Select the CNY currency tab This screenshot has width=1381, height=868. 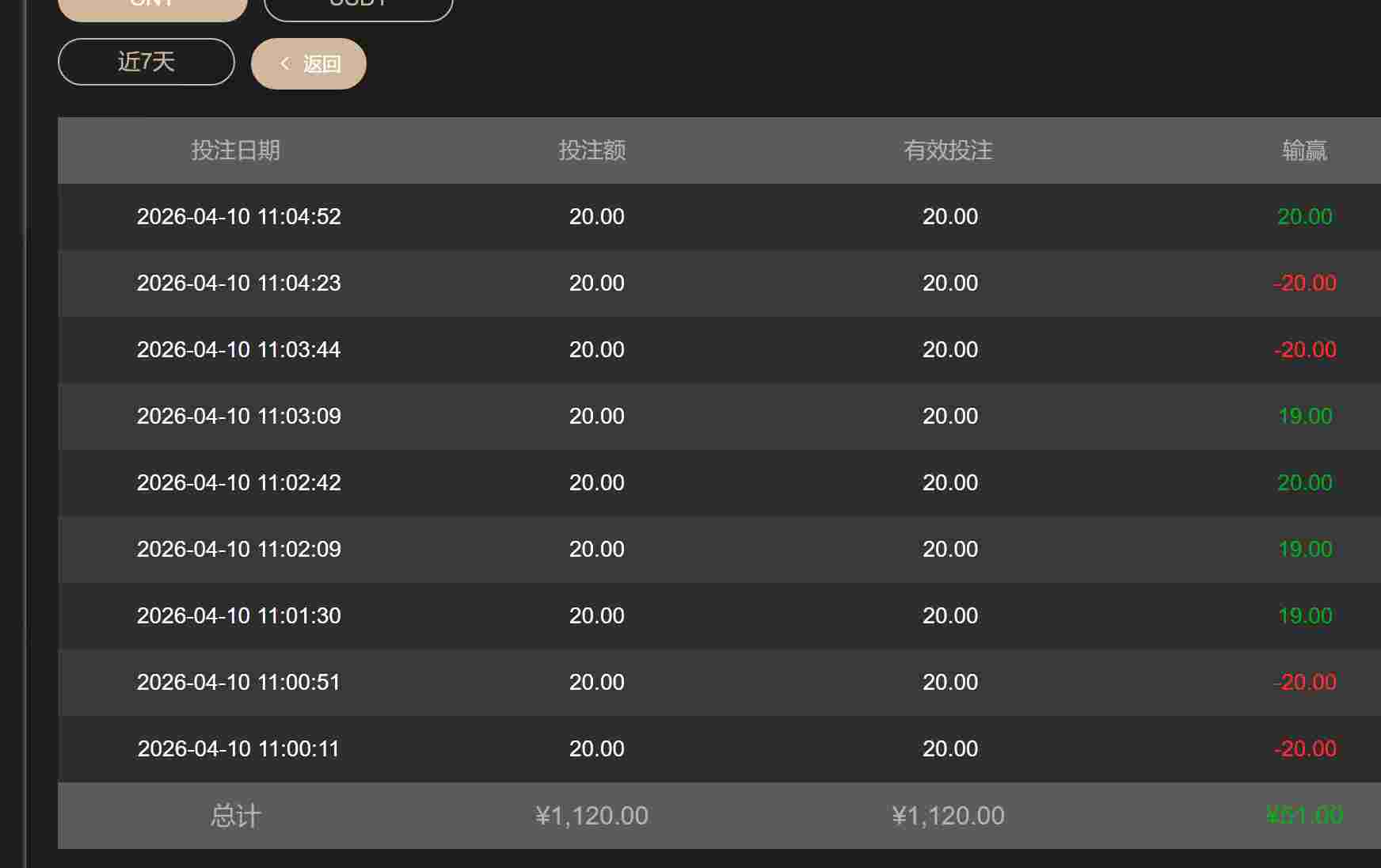click(152, 8)
